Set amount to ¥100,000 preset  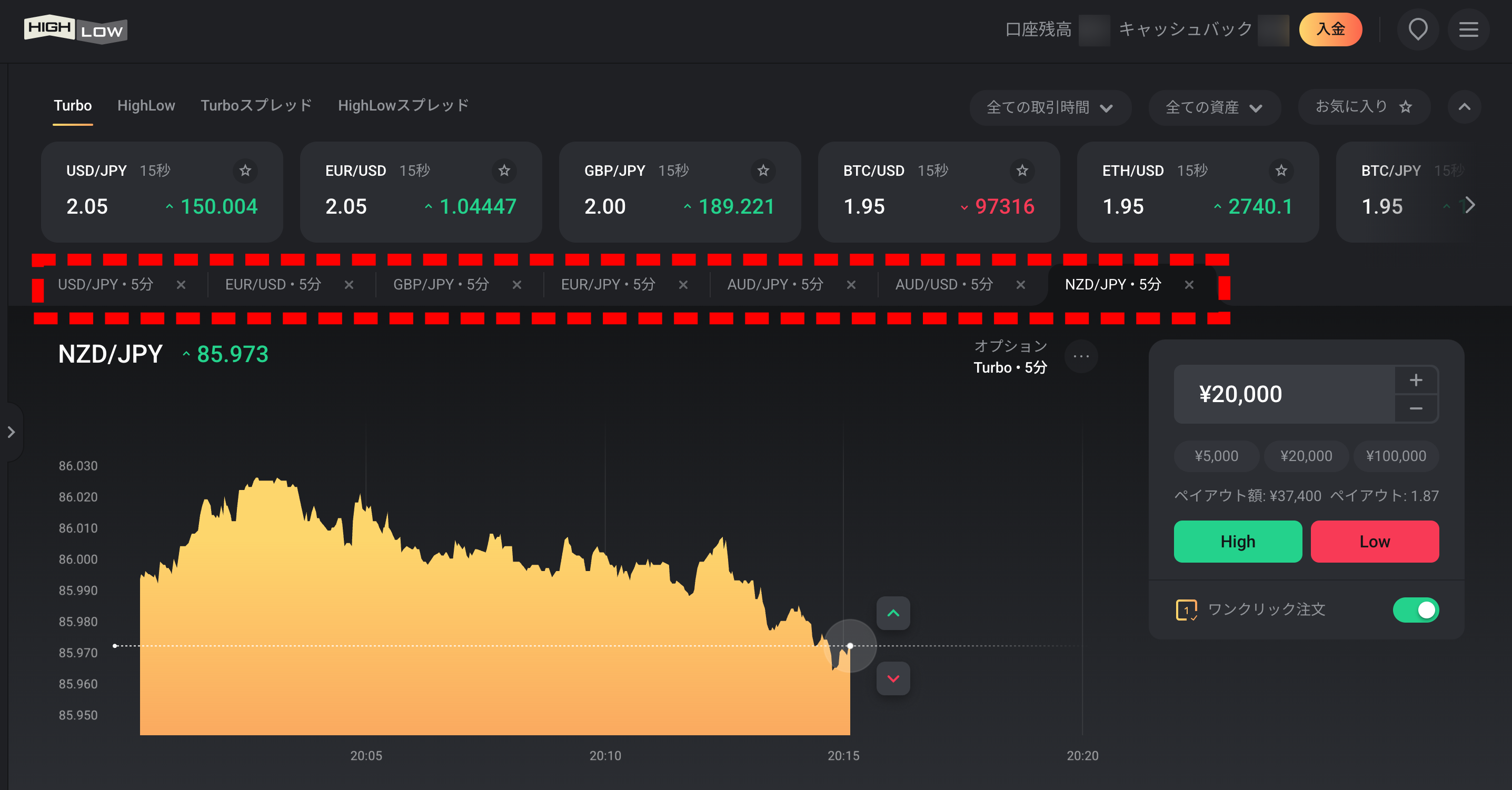[1396, 456]
